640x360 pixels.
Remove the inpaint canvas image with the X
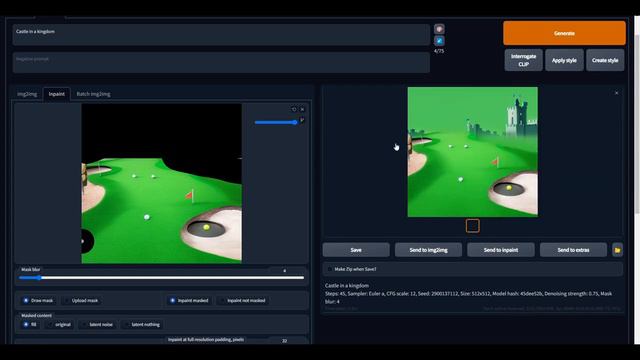(x=302, y=109)
